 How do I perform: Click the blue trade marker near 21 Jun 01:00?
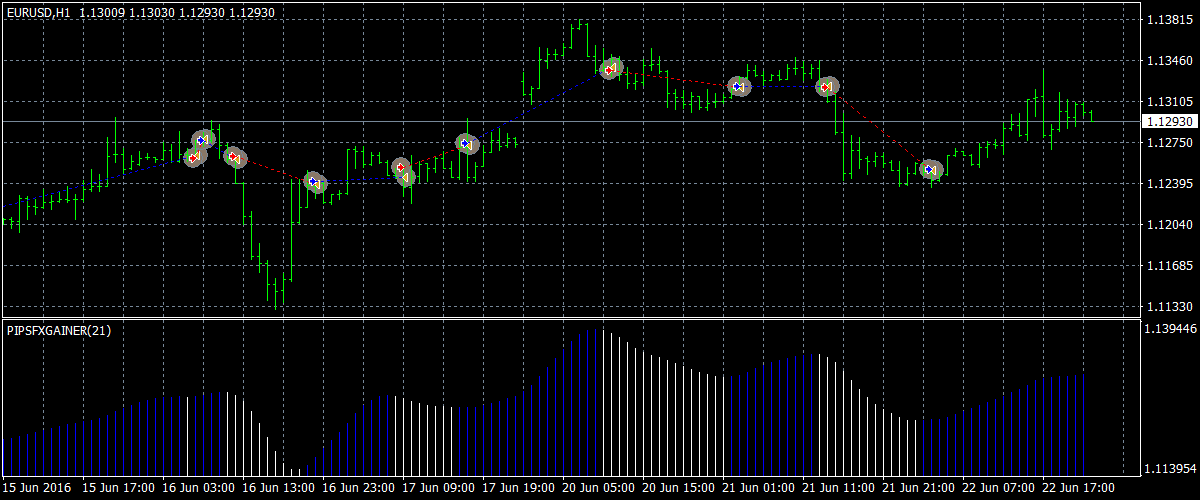739,87
